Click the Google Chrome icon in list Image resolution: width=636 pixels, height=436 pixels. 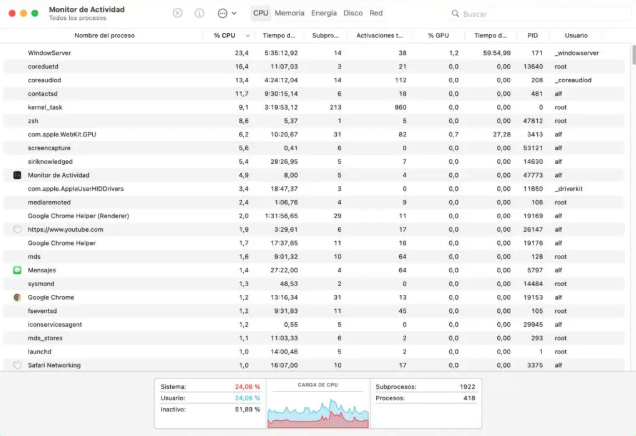pyautogui.click(x=17, y=297)
